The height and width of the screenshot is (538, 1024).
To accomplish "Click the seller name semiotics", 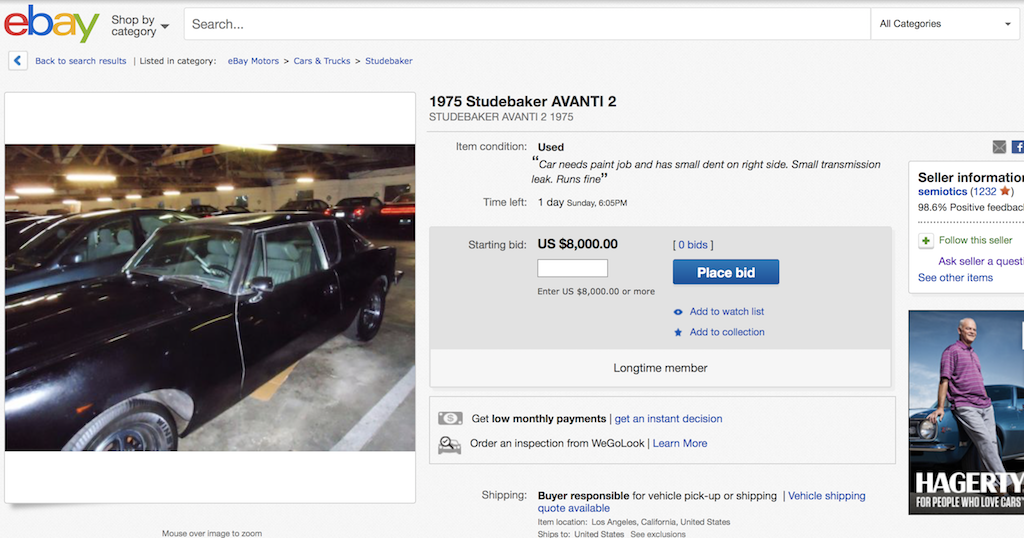I will tap(942, 191).
